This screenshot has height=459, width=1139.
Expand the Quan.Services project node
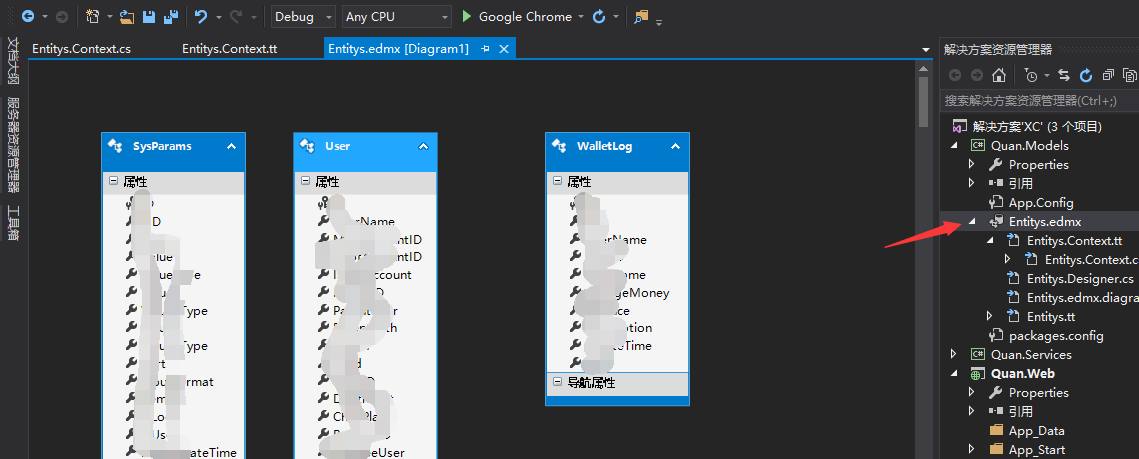[x=954, y=354]
